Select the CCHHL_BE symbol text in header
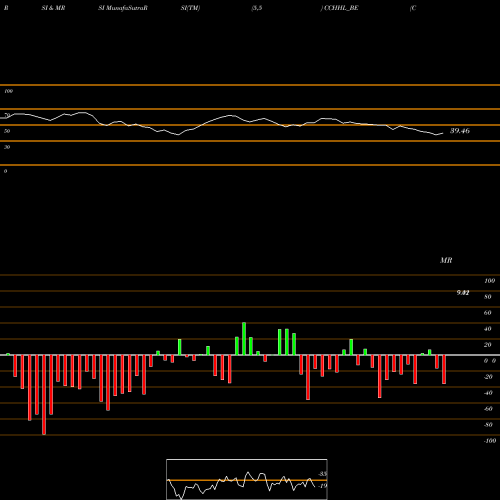500x500 pixels. (x=341, y=8)
